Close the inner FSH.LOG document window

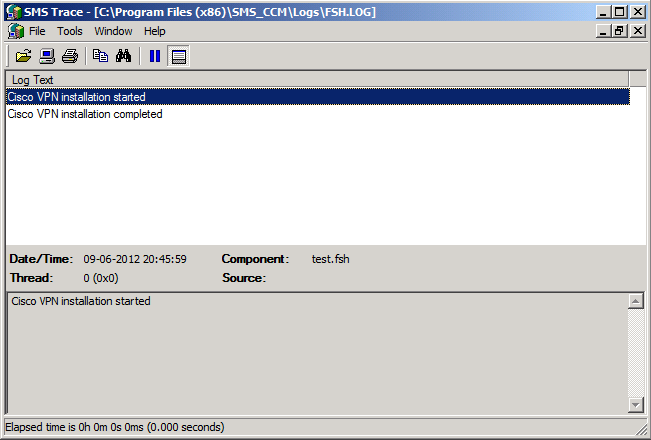[638, 31]
